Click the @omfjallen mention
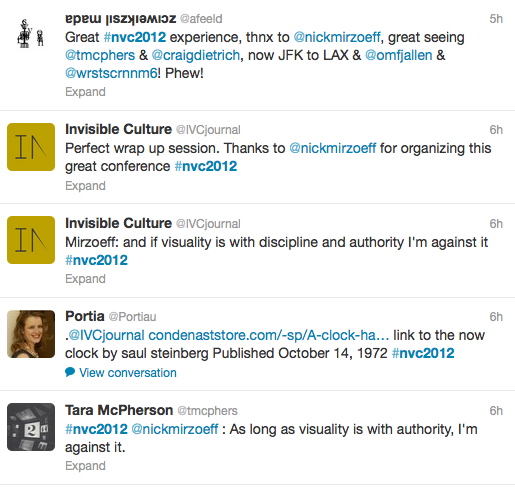The image size is (515, 488). (399, 55)
